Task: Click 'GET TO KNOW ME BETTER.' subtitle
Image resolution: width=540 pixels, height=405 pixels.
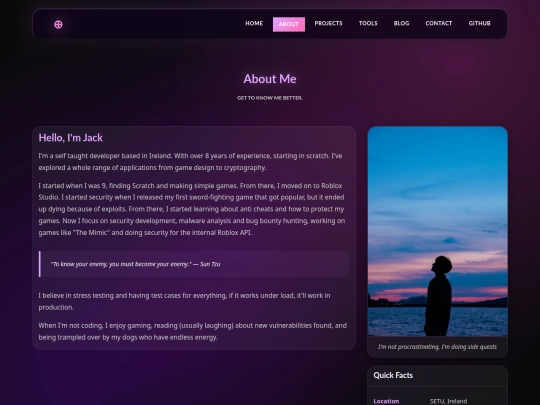Action: (x=270, y=98)
